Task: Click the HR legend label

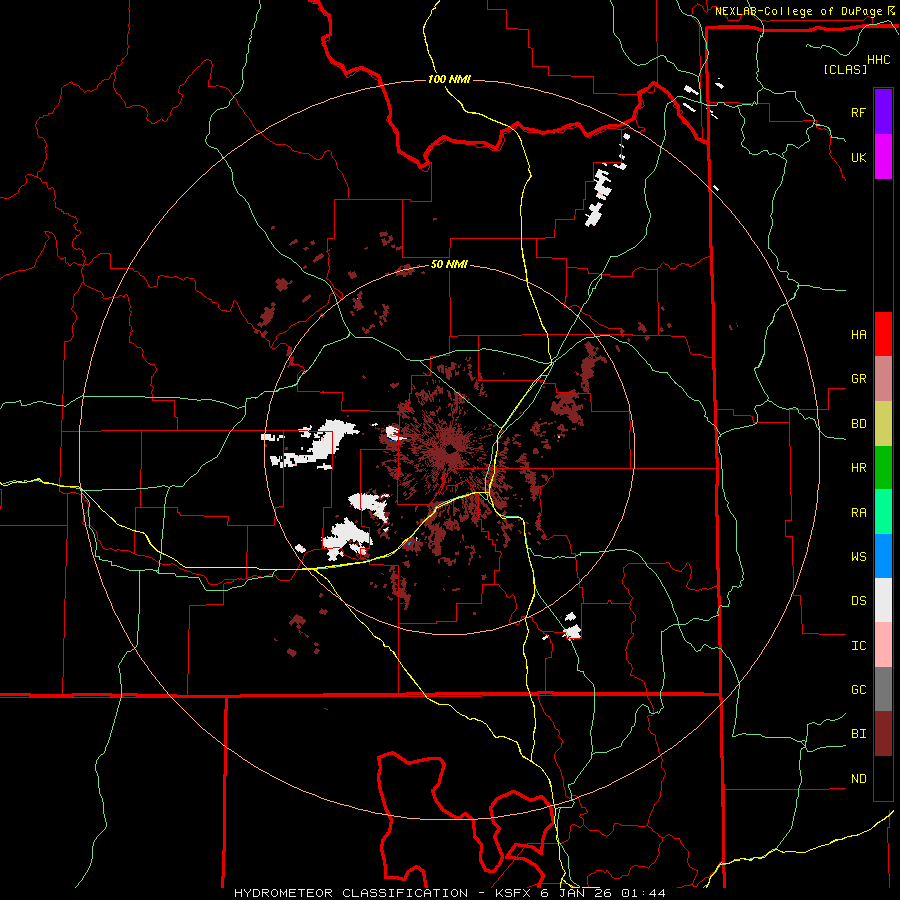Action: (x=858, y=468)
